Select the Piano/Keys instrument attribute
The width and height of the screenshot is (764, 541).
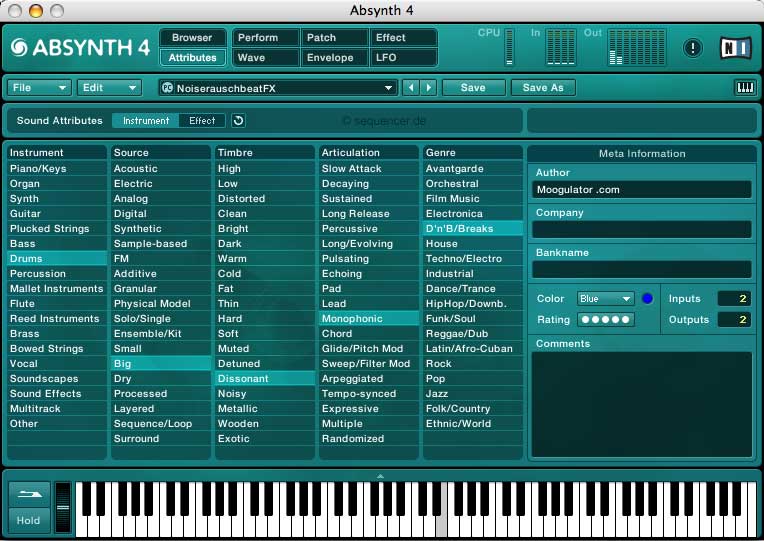[x=57, y=169]
